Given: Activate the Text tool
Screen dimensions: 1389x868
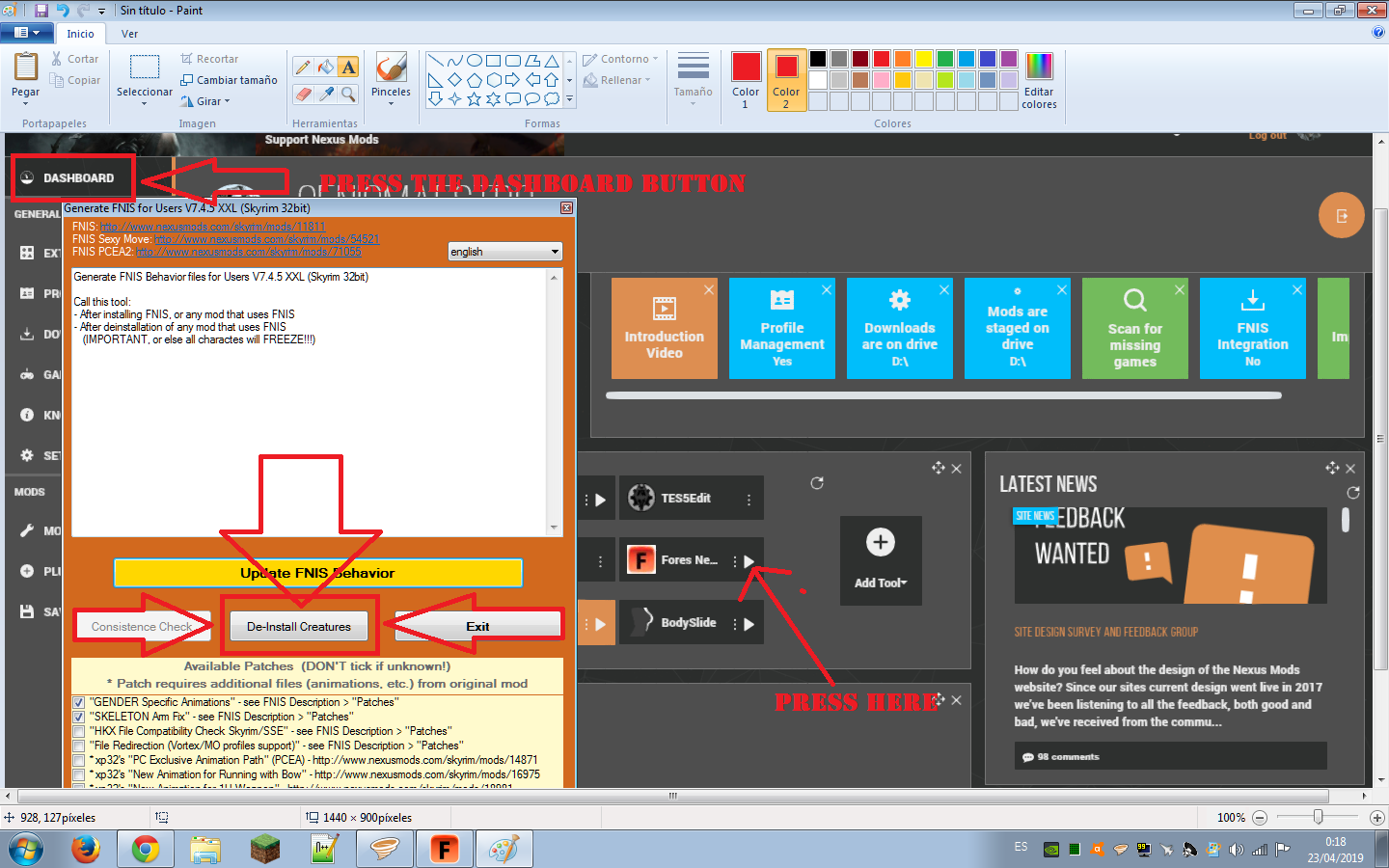Looking at the screenshot, I should [x=348, y=67].
